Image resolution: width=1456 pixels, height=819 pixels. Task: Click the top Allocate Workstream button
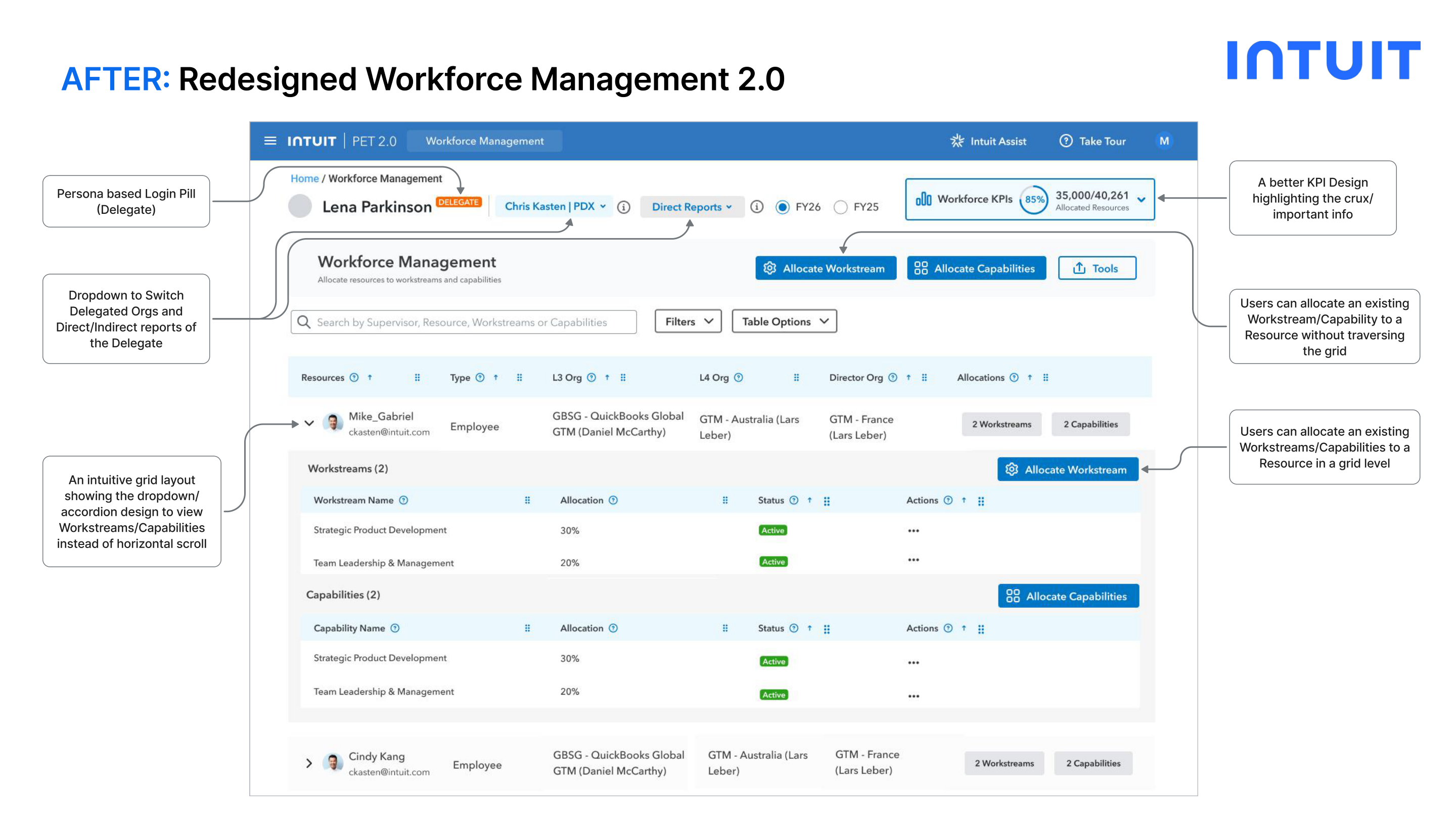(826, 268)
